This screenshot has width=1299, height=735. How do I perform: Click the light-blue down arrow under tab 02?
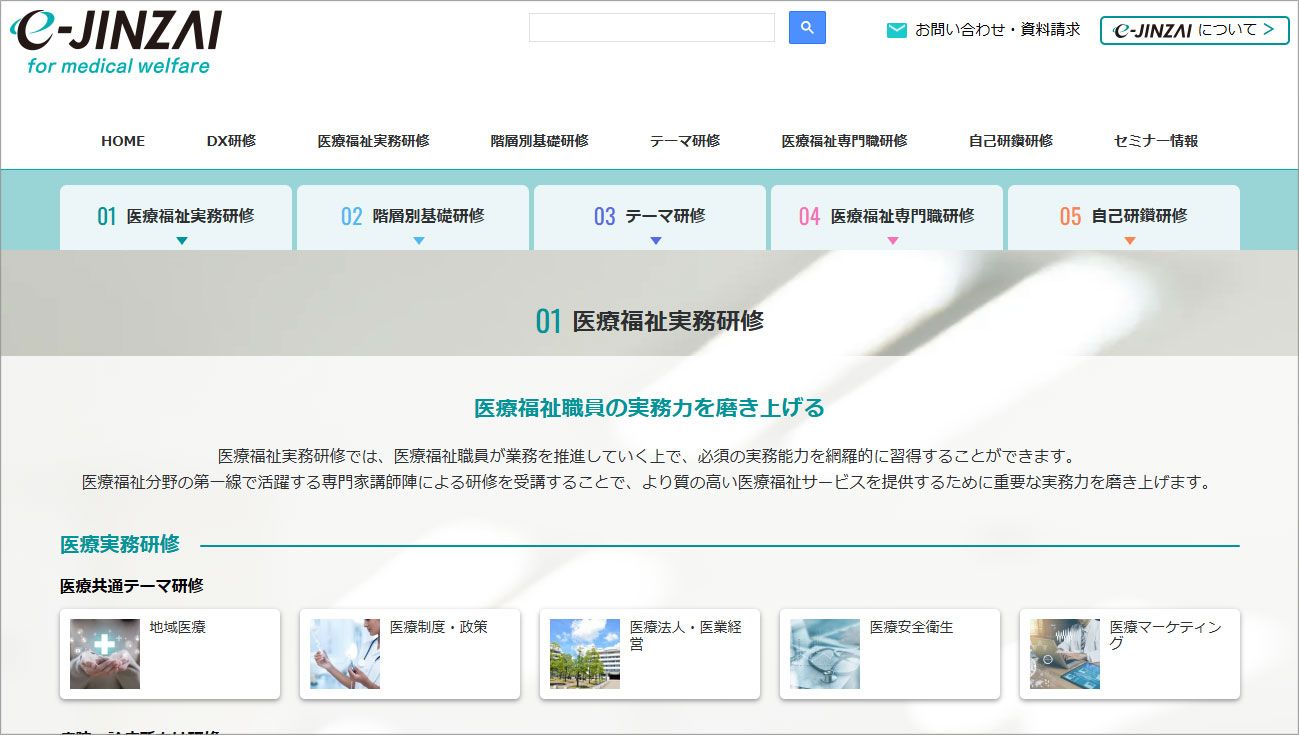click(419, 240)
